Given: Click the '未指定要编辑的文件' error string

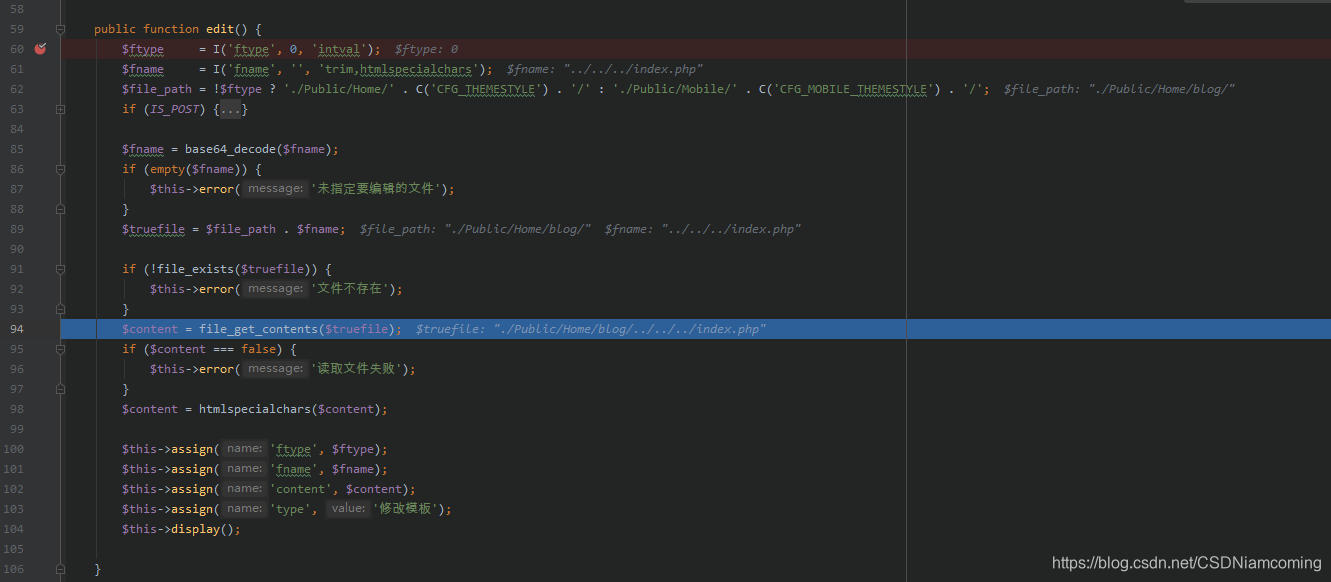Looking at the screenshot, I should pyautogui.click(x=376, y=189).
